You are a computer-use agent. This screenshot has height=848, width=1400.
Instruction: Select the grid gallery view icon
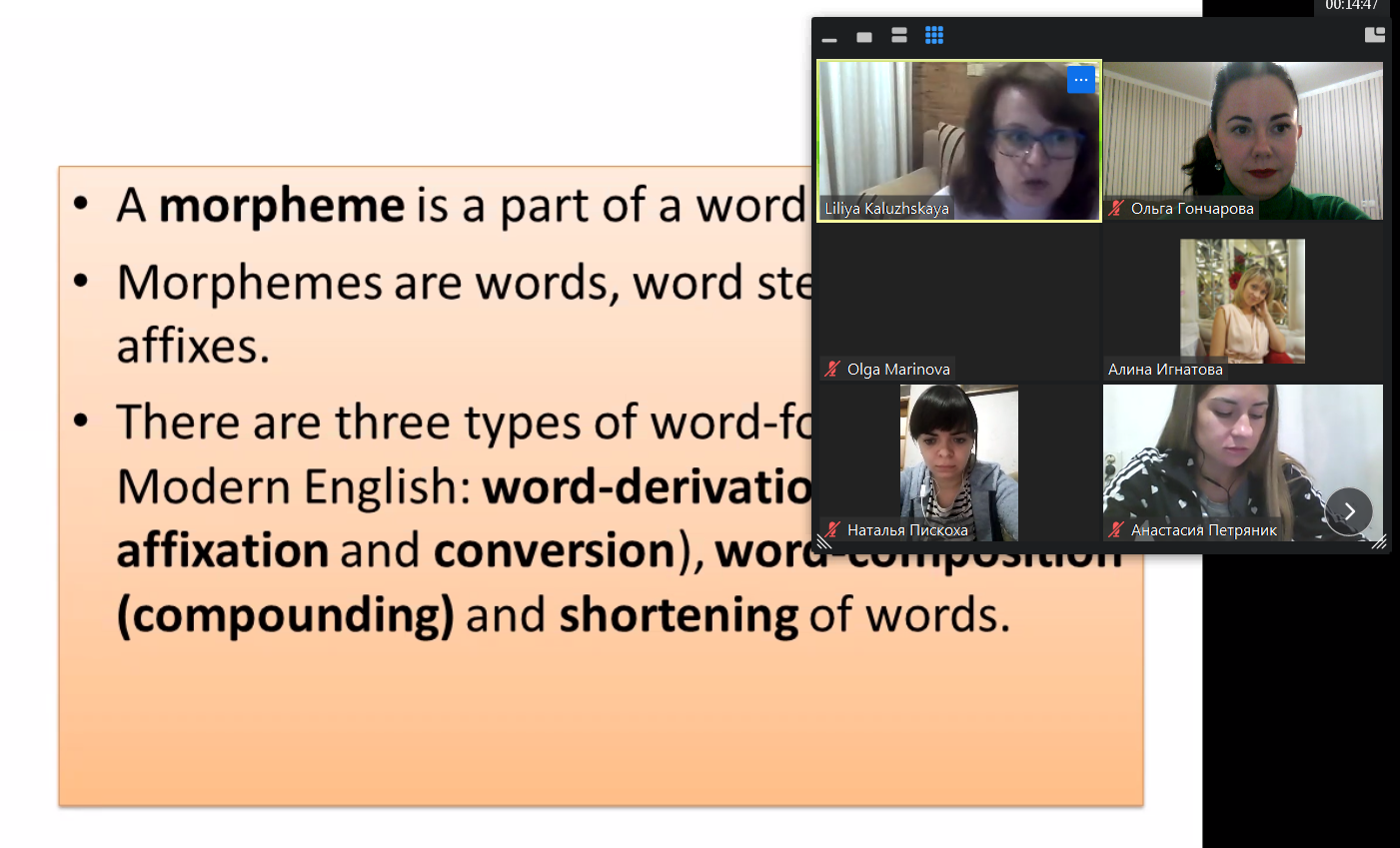pos(934,36)
